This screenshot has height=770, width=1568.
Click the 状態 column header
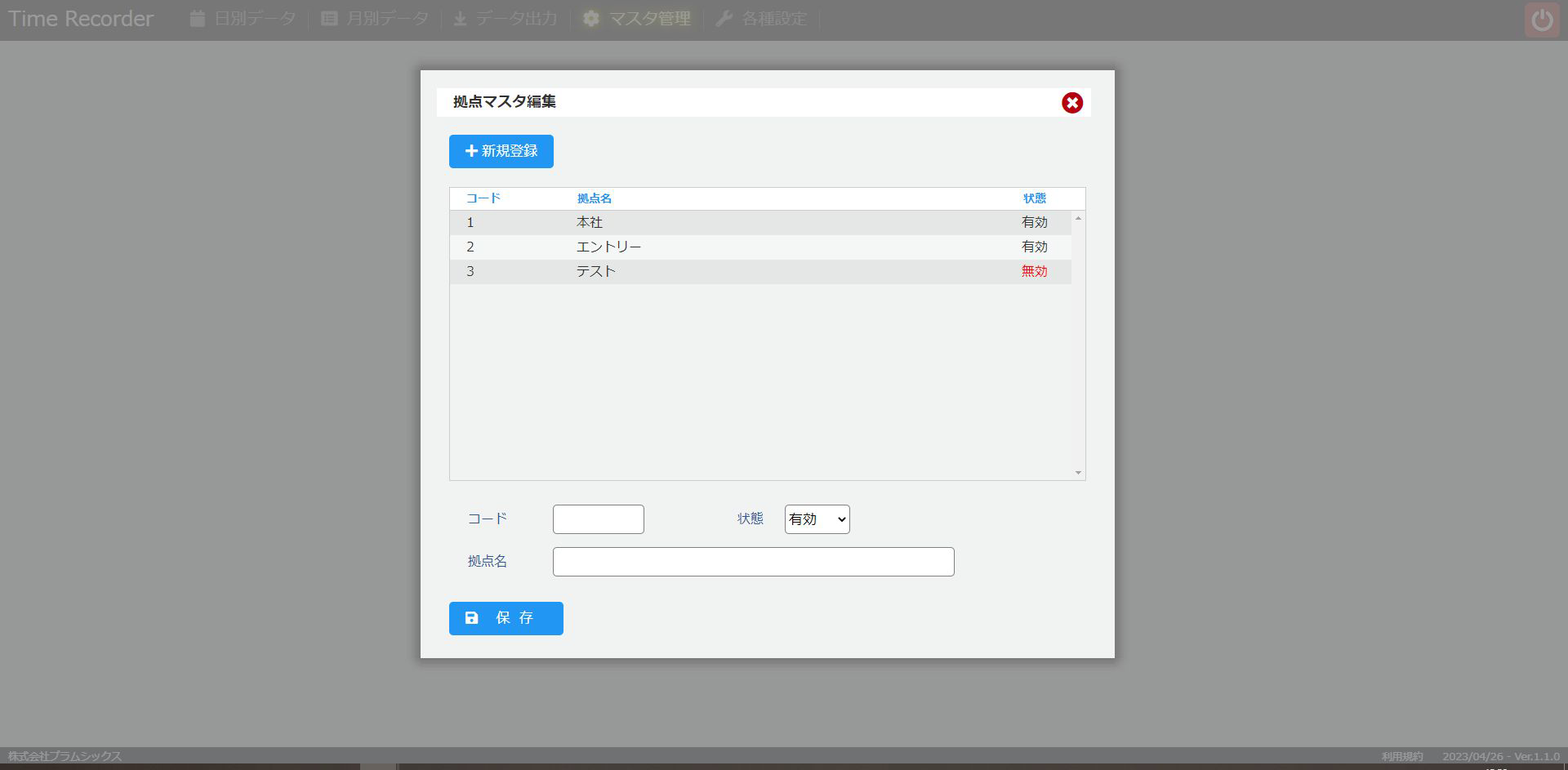(x=1034, y=198)
